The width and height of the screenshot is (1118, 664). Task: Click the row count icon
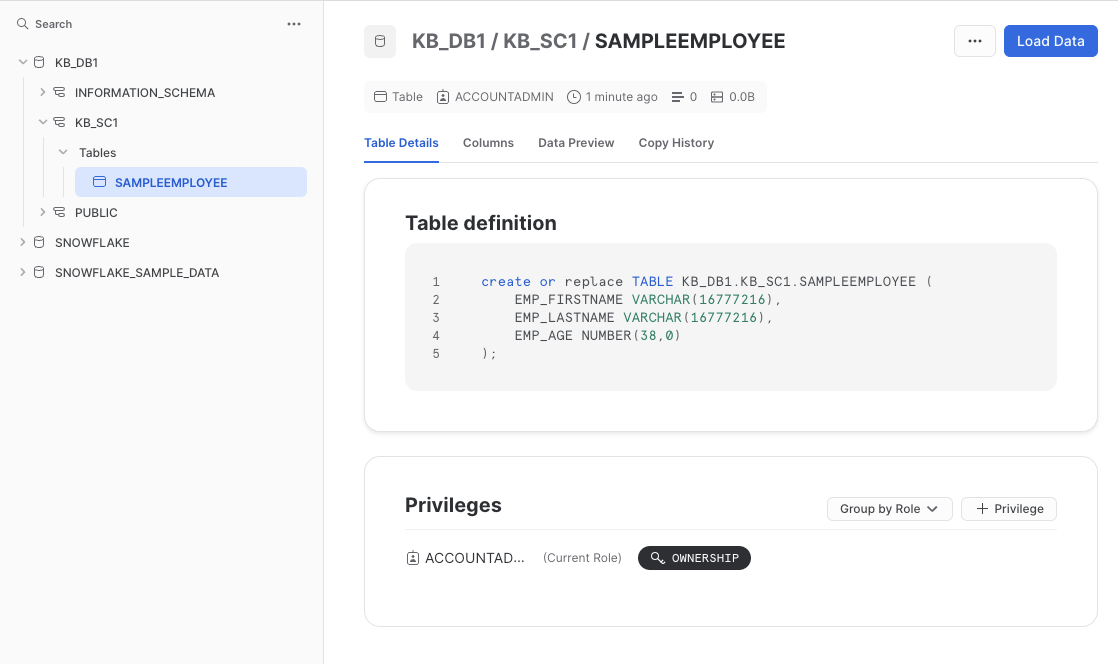tap(677, 97)
